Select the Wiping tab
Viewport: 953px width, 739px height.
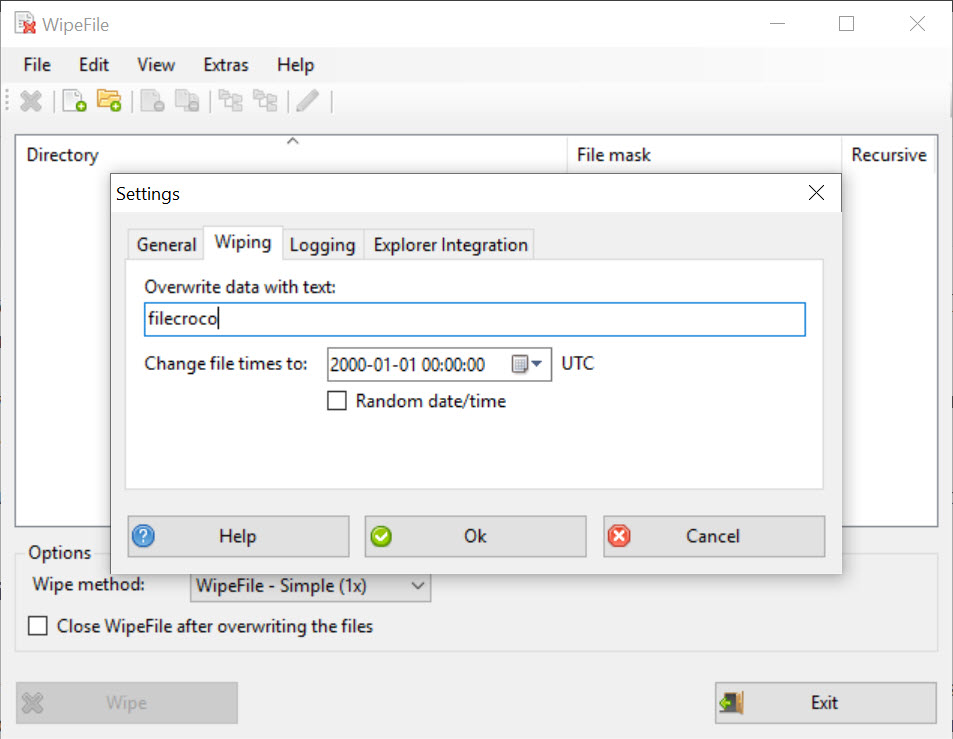click(x=243, y=242)
